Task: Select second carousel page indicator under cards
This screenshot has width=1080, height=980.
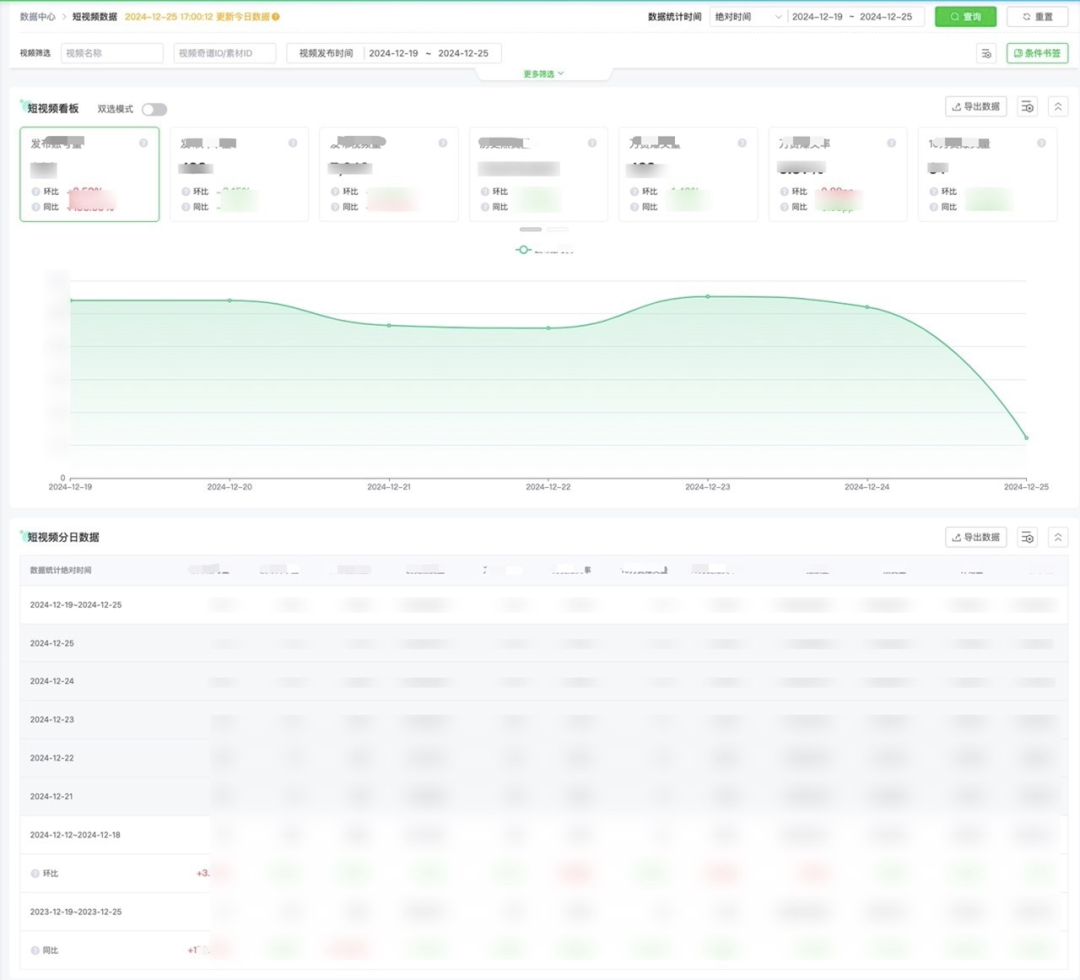Action: [x=557, y=229]
